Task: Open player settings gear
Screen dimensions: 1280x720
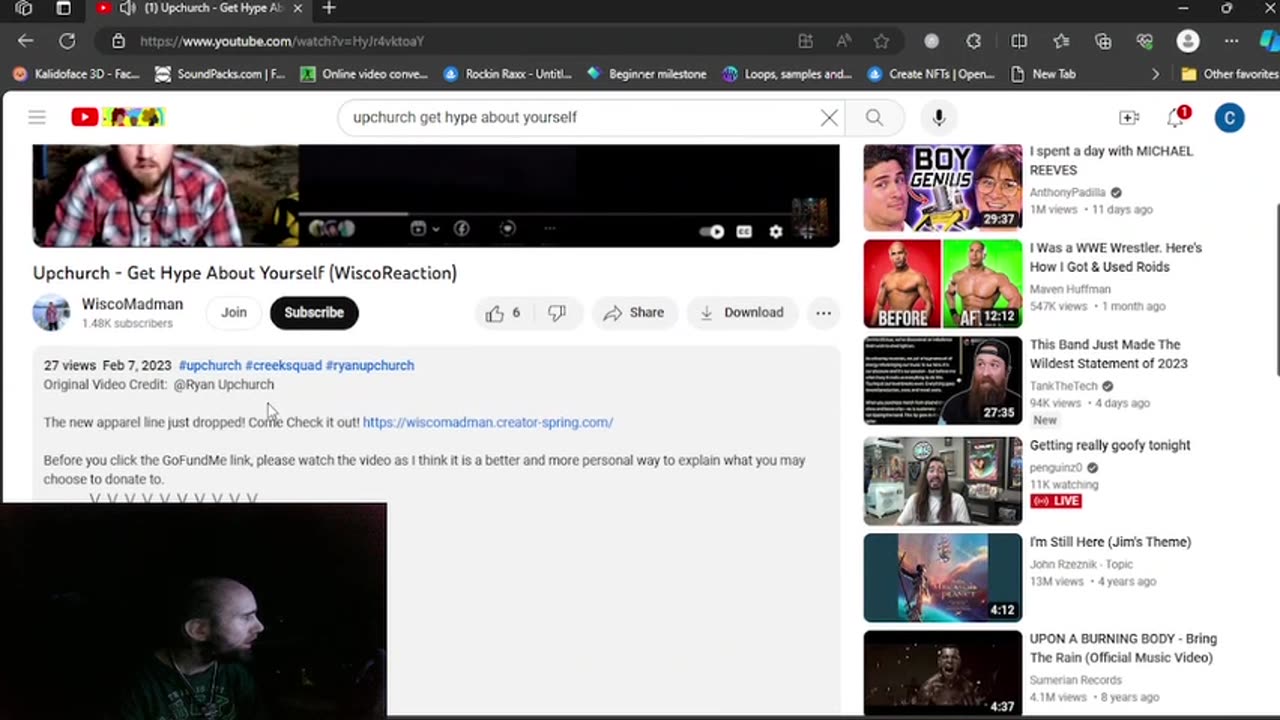Action: pos(775,231)
